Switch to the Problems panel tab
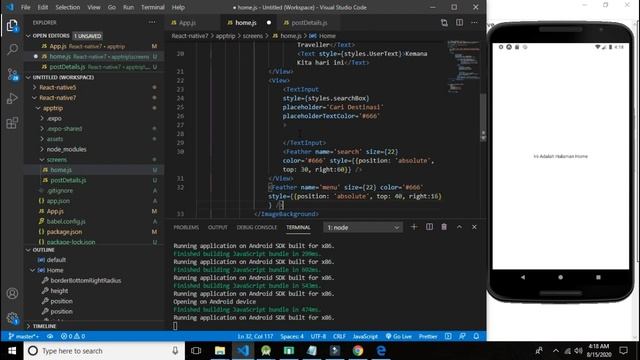 (186, 227)
